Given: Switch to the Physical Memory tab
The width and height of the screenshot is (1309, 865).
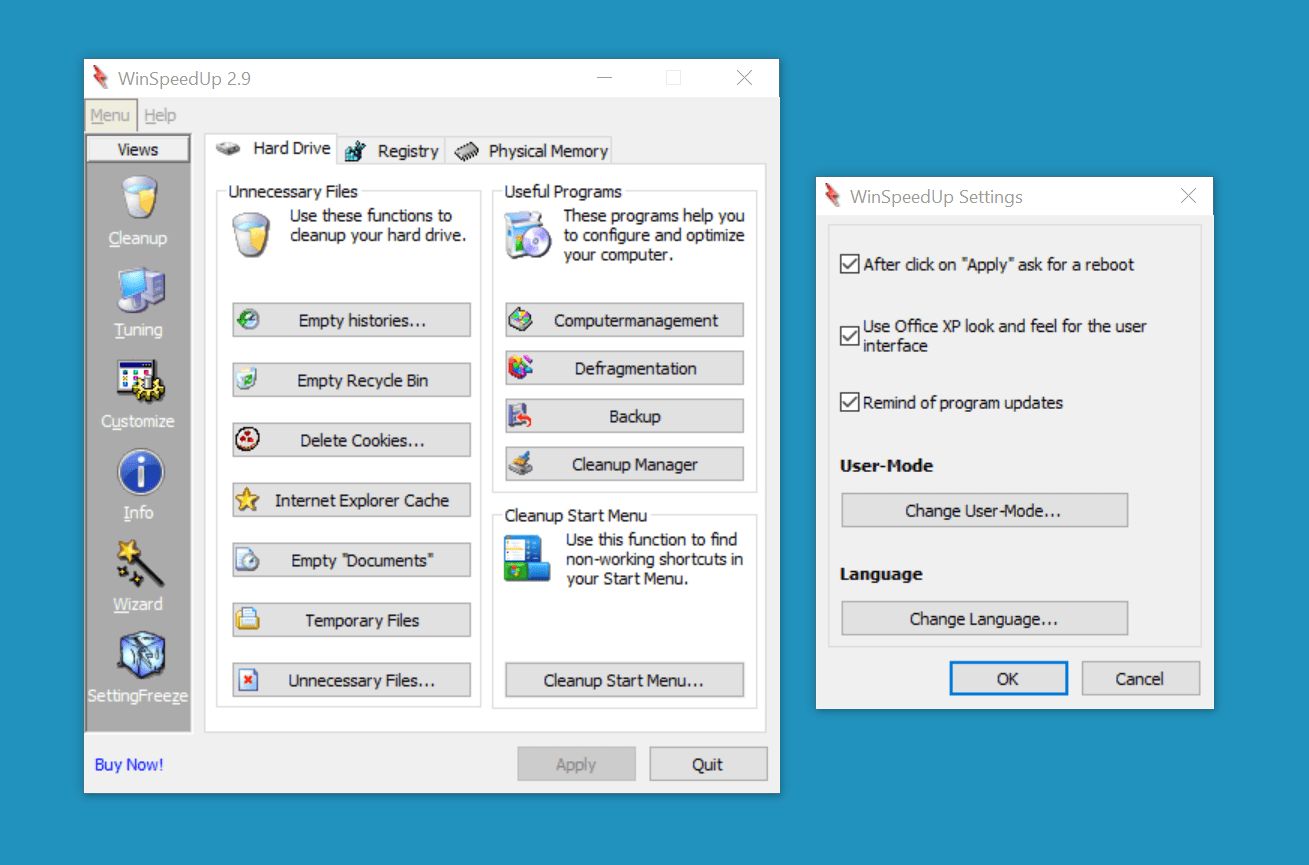Looking at the screenshot, I should pos(529,151).
